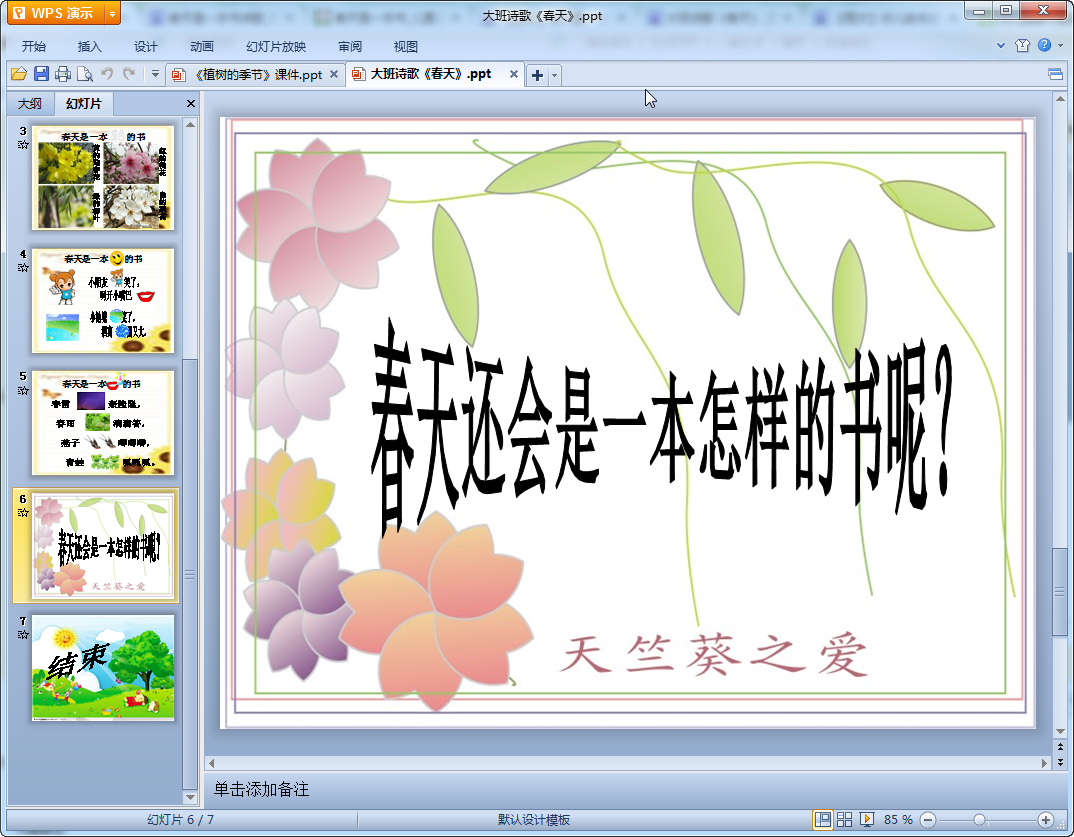Switch to the 大纲 panel tab
The image size is (1074, 837).
click(x=30, y=104)
